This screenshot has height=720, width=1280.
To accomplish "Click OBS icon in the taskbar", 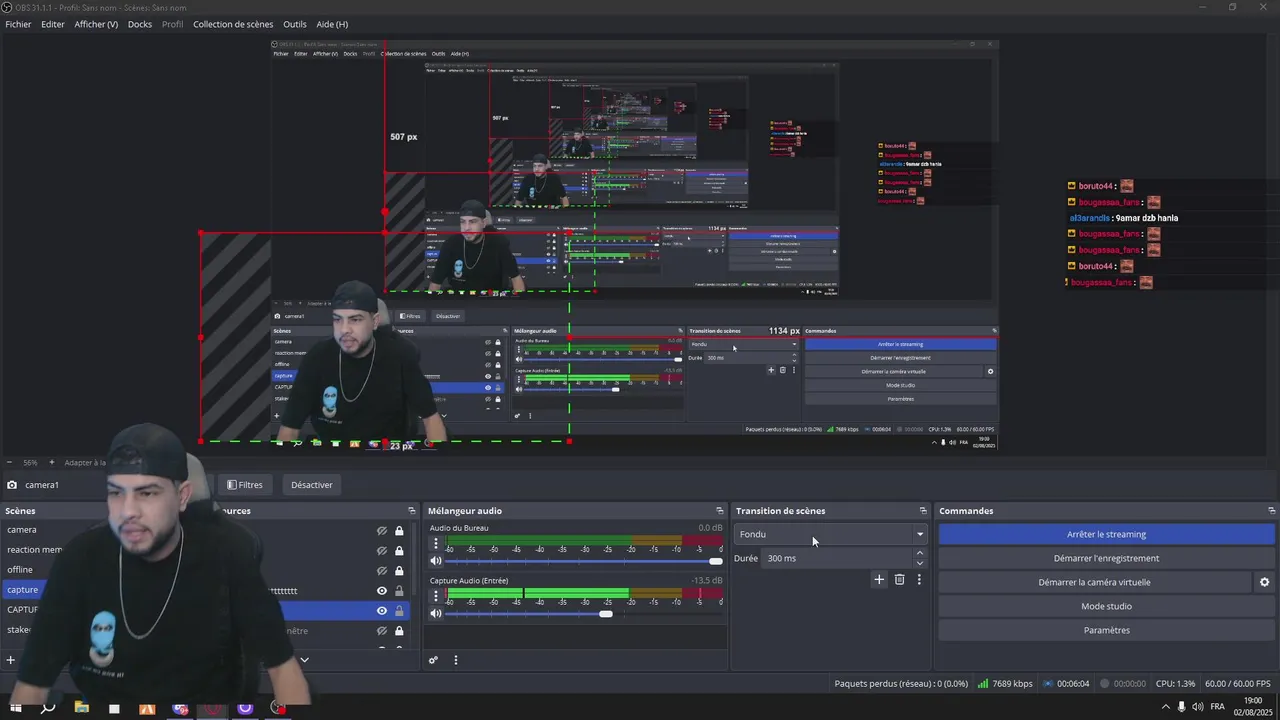I will pyautogui.click(x=278, y=708).
